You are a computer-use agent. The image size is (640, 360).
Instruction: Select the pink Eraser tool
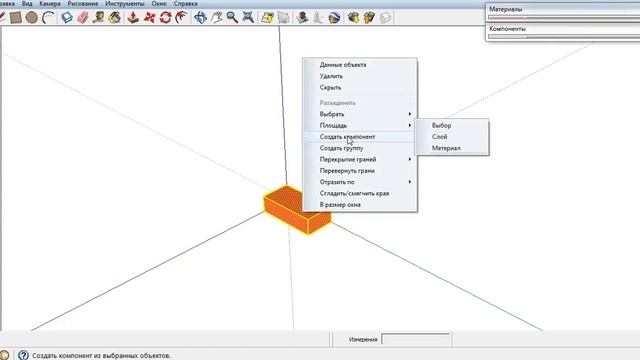coord(83,18)
